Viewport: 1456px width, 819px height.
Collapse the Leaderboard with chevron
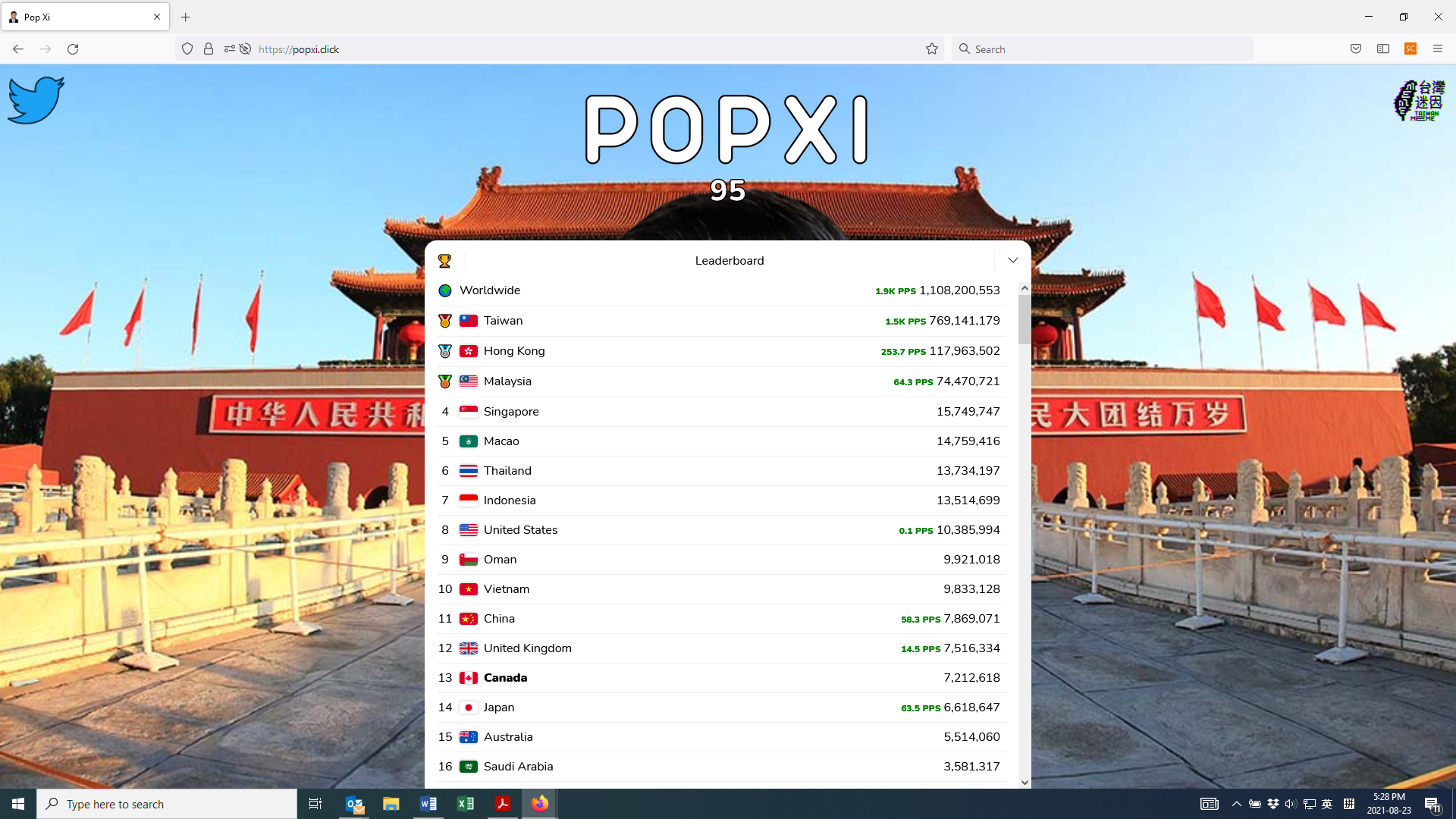click(1012, 260)
